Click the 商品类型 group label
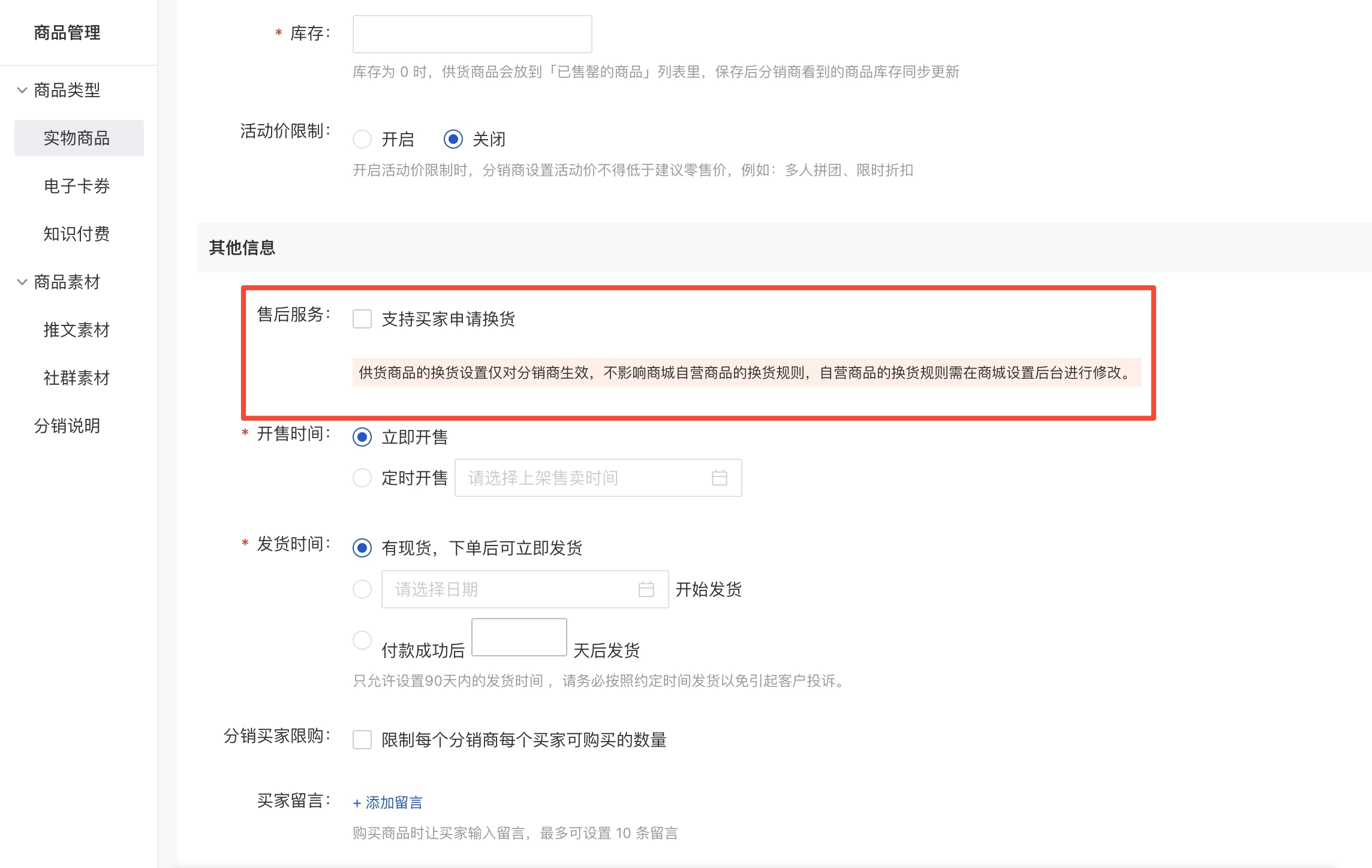 click(67, 91)
